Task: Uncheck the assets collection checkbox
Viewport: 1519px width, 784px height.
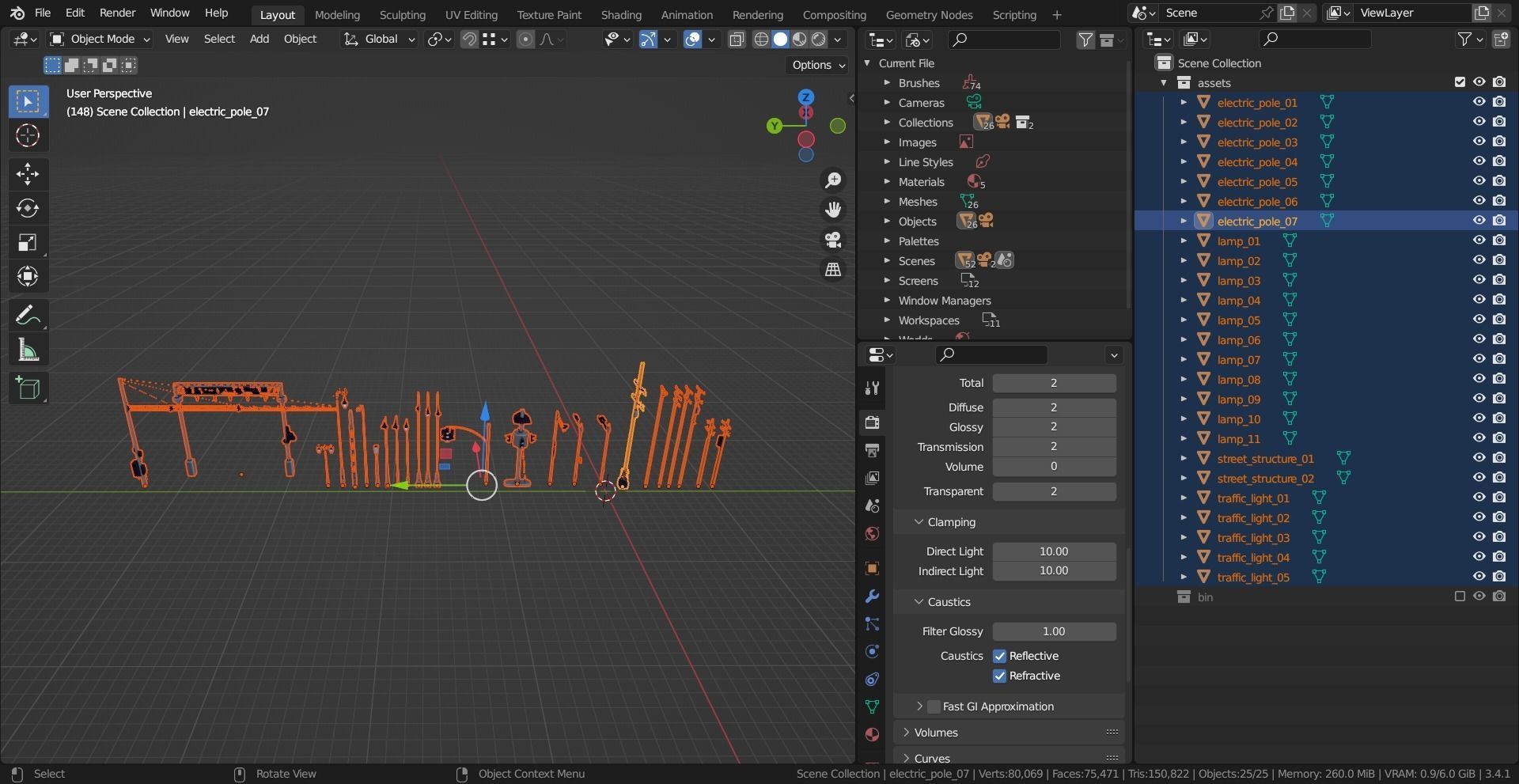Action: point(1460,82)
